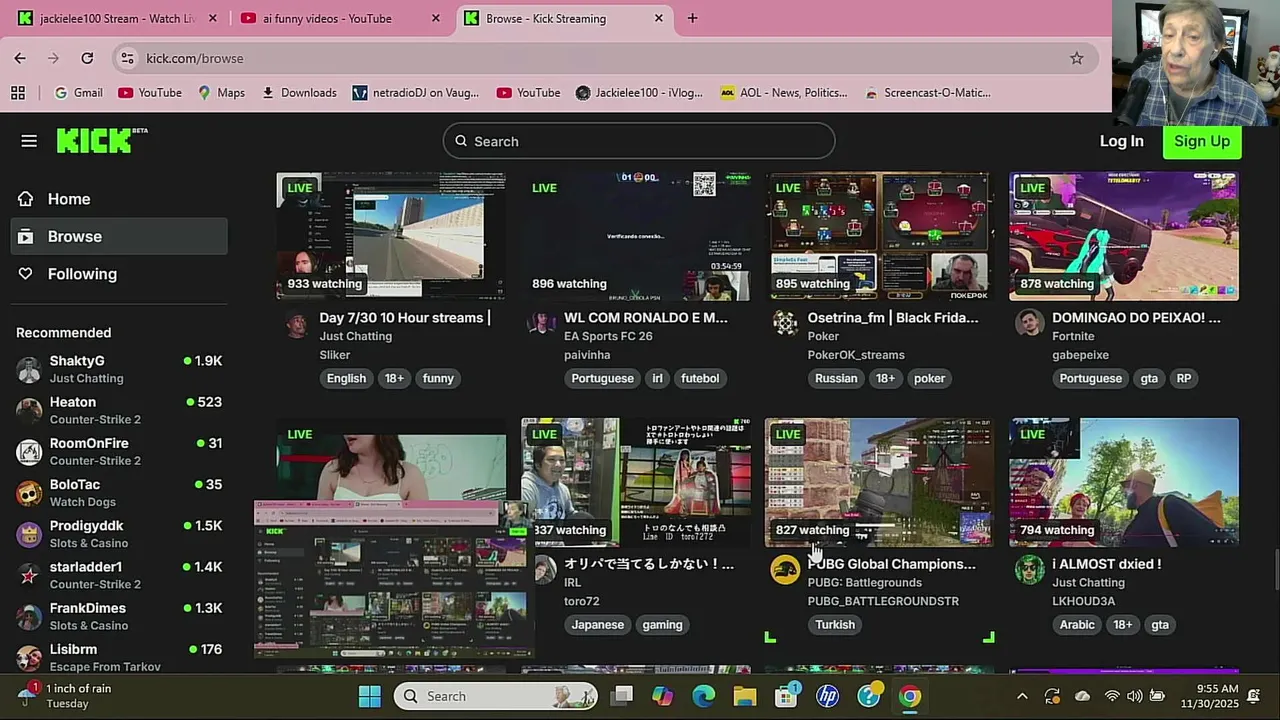Click the paivinha streamer avatar
Viewport: 1280px width, 720px height.
pyautogui.click(x=541, y=324)
